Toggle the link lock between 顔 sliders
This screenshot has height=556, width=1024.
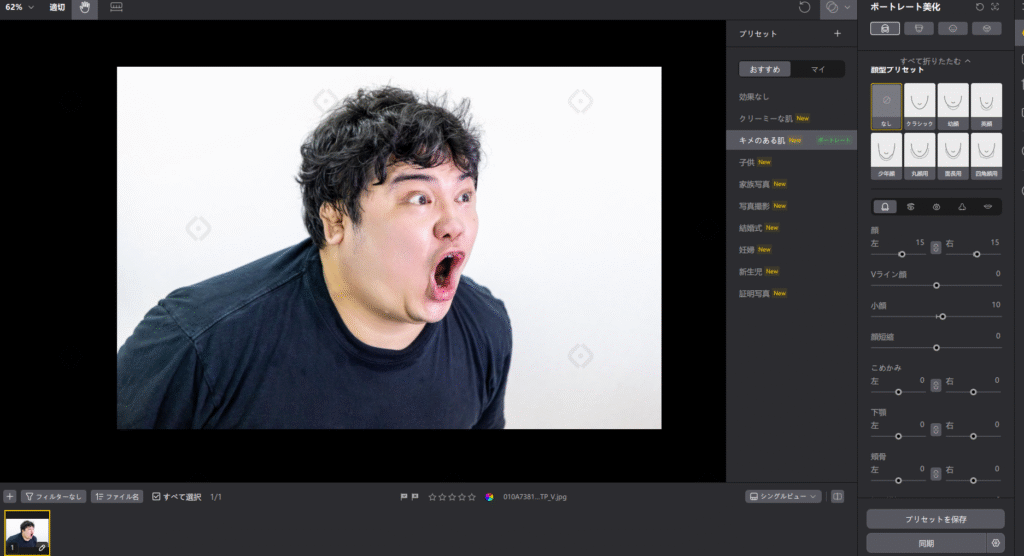tap(936, 247)
